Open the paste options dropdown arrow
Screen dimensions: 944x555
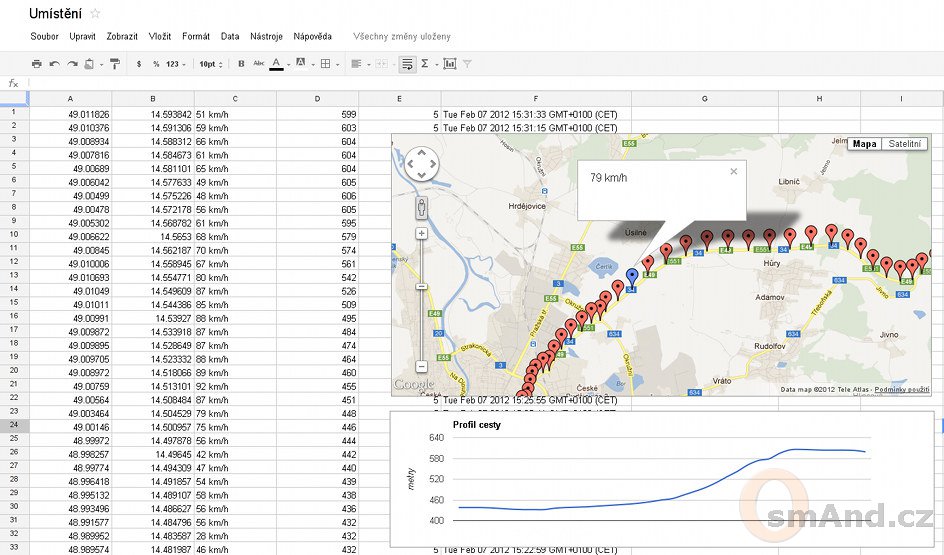101,64
